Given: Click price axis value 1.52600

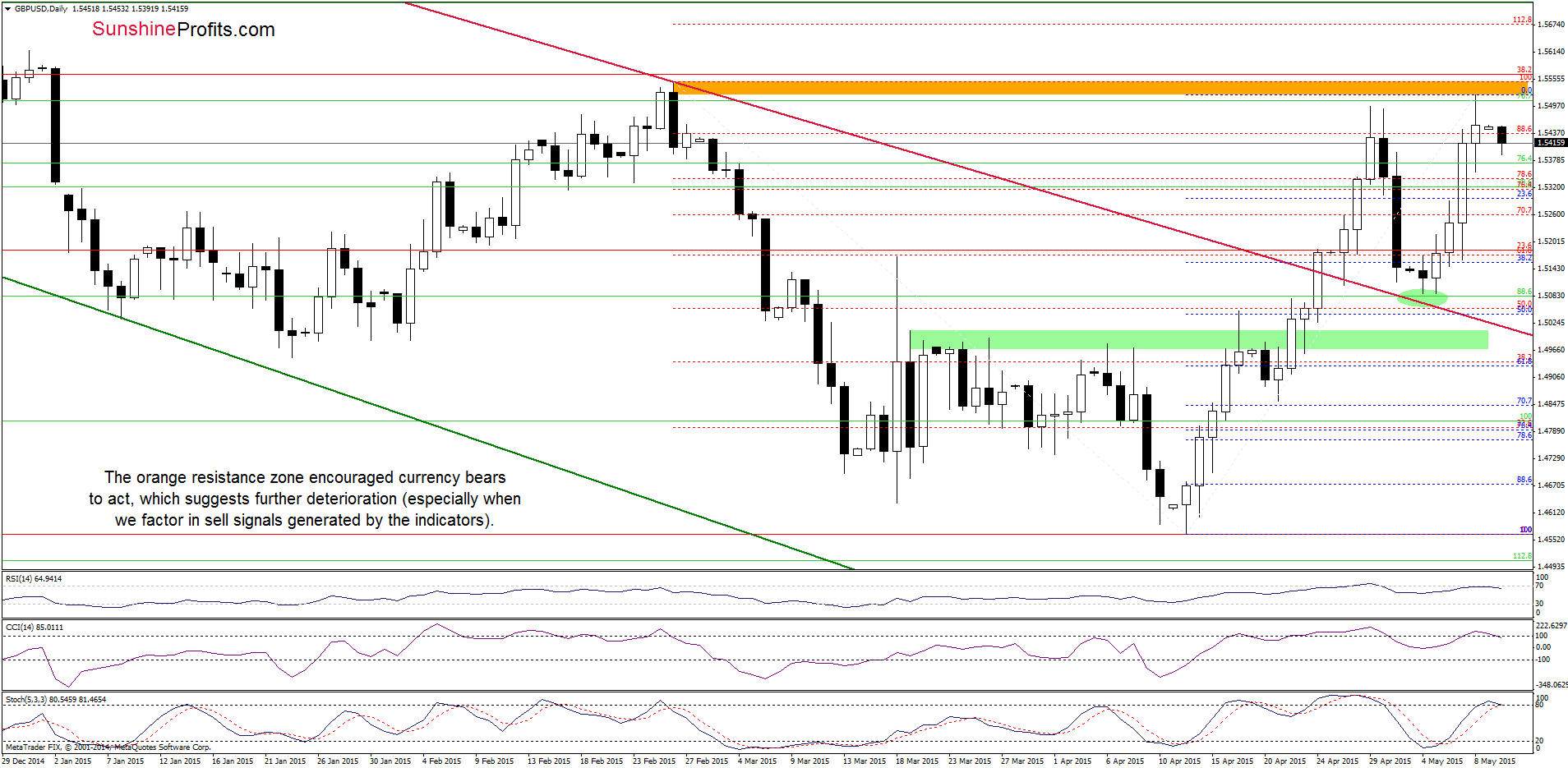Looking at the screenshot, I should [x=1551, y=214].
